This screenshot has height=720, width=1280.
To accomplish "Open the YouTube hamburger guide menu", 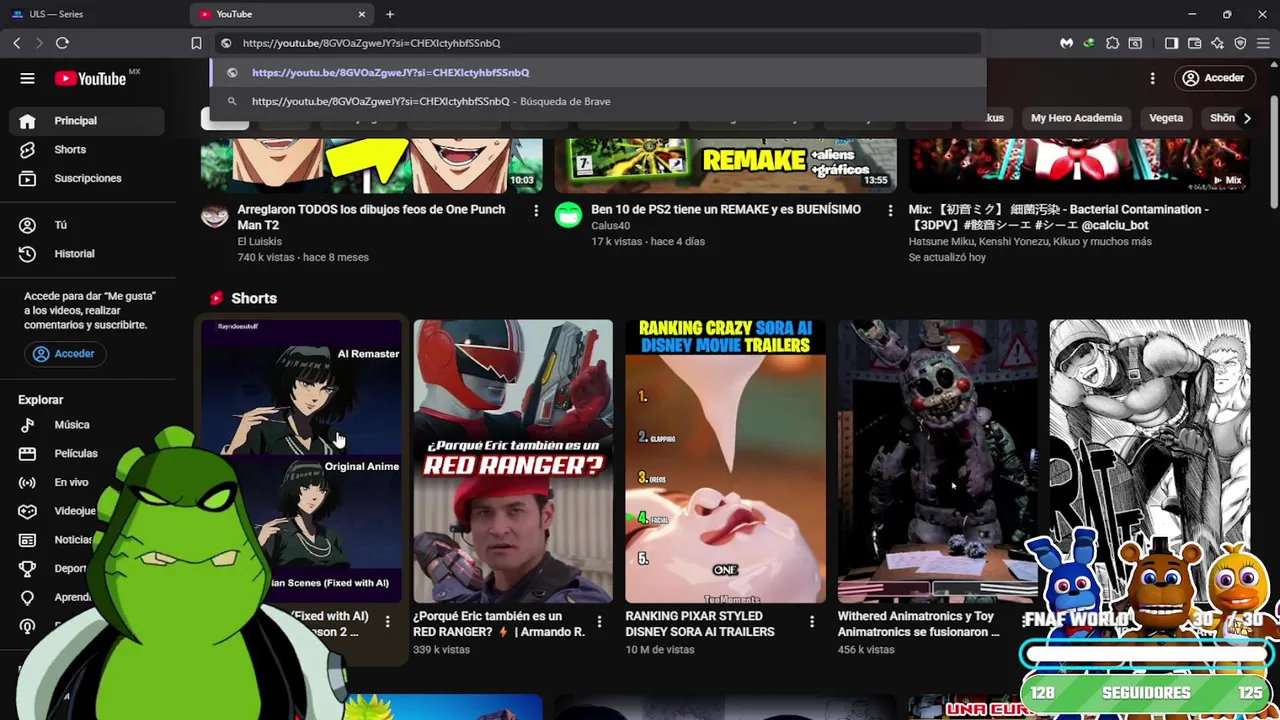I will pyautogui.click(x=27, y=78).
